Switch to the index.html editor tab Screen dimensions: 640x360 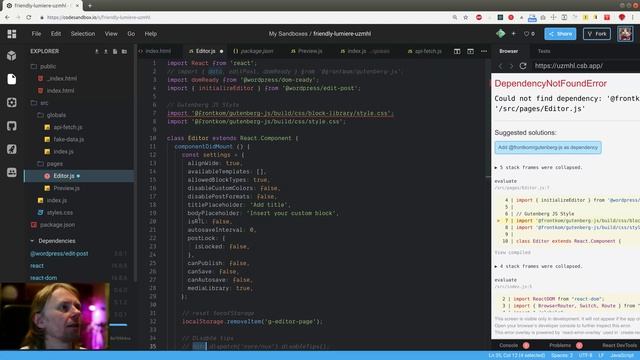coord(155,51)
